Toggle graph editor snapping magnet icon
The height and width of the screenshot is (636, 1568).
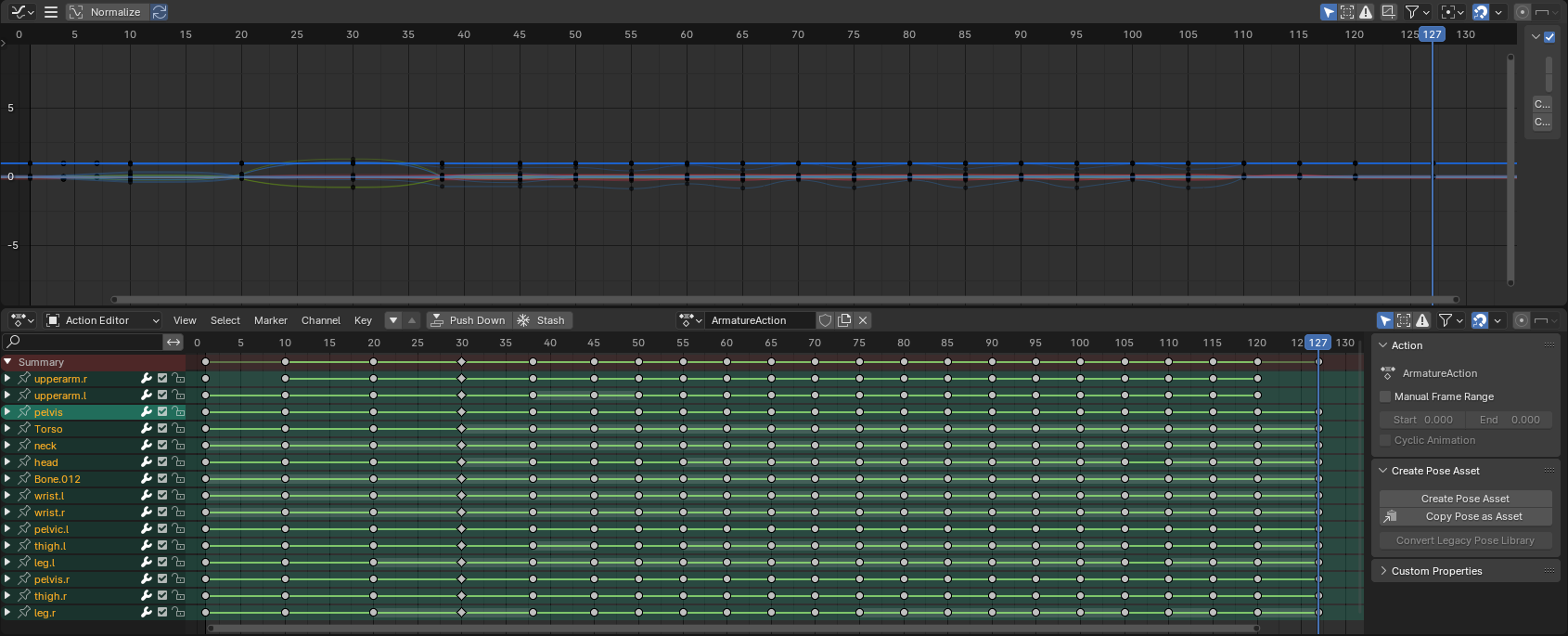point(1481,12)
